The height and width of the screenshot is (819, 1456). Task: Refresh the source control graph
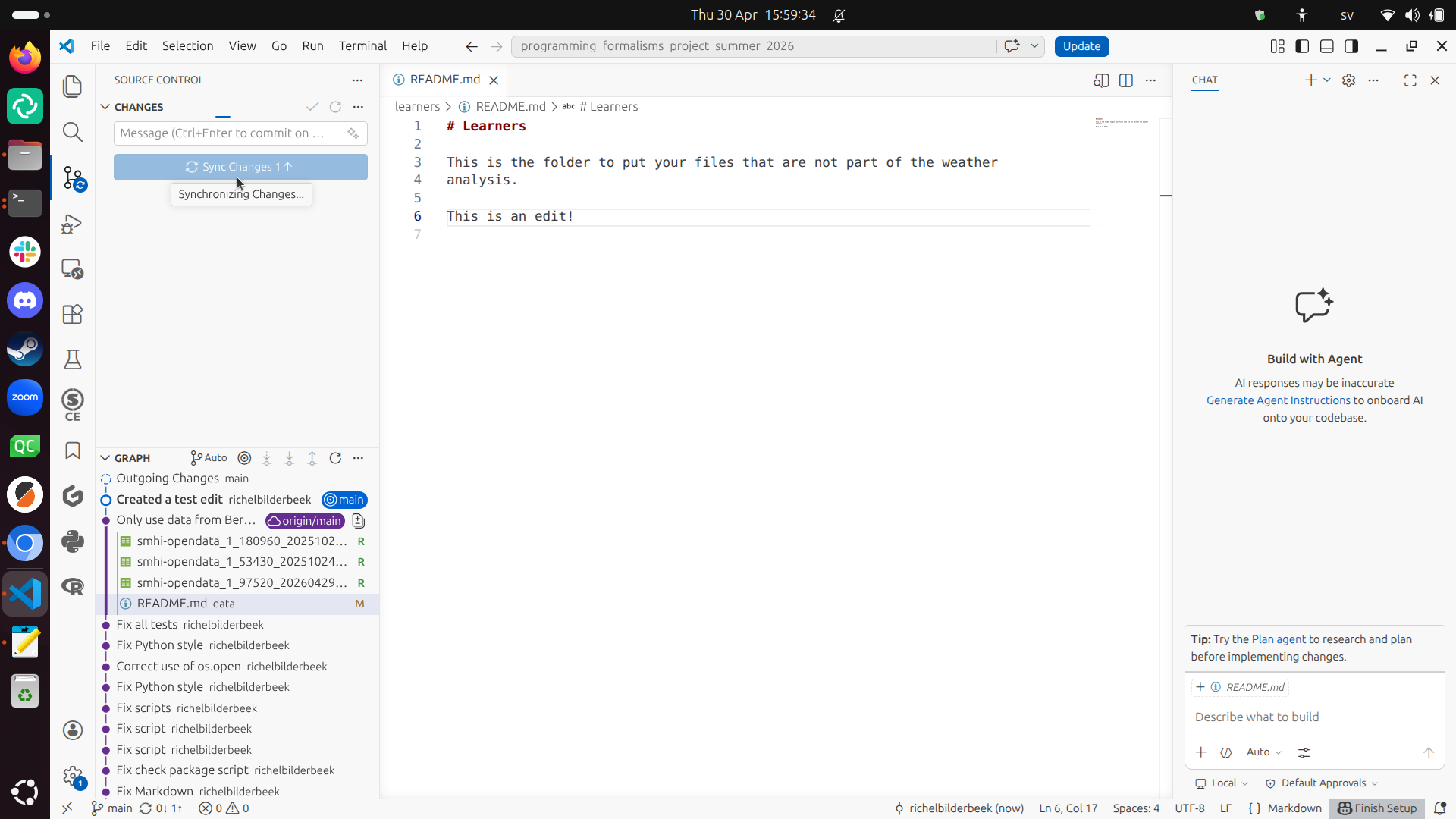pos(335,458)
